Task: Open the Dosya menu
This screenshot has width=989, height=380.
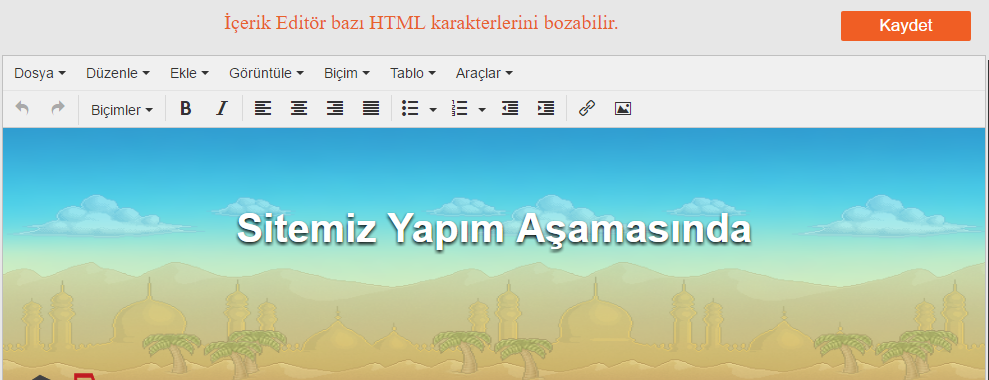Action: (x=40, y=73)
